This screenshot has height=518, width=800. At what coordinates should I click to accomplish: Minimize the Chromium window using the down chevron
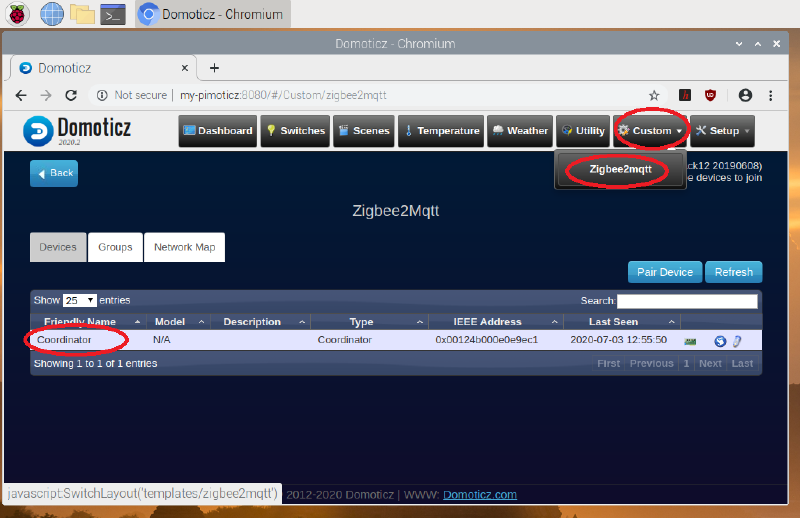click(739, 44)
